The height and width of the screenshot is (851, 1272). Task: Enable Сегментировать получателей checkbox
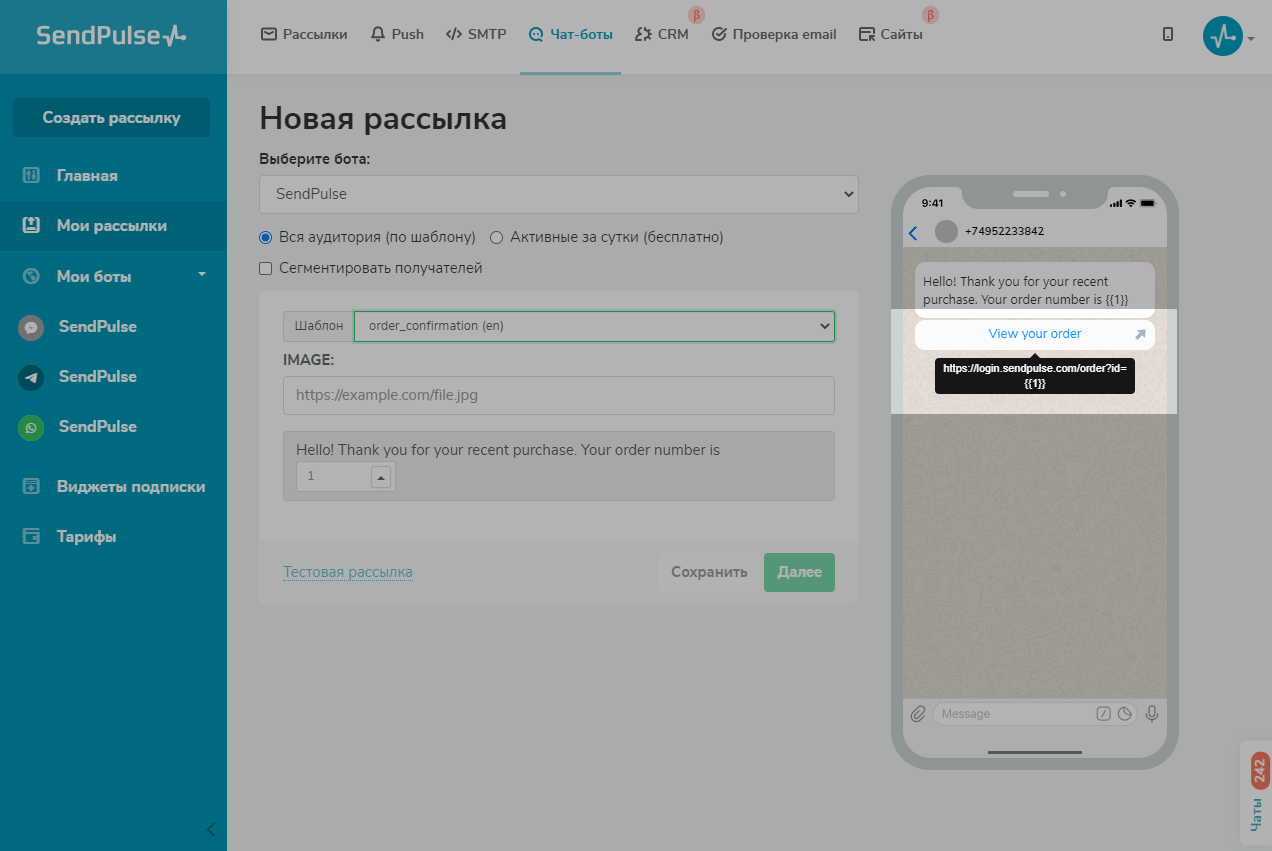[265, 268]
